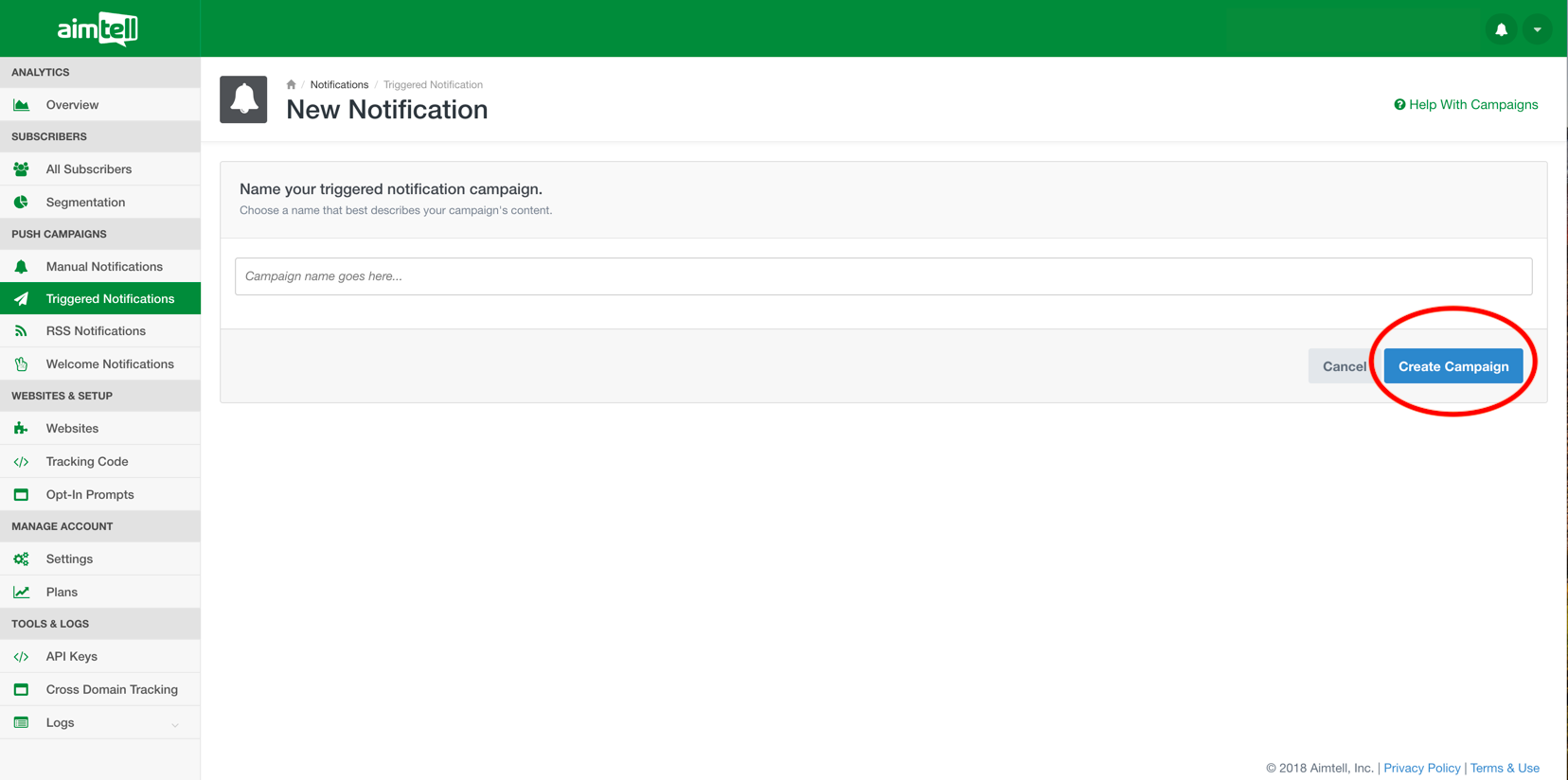Image resolution: width=1568 pixels, height=780 pixels.
Task: Click the notification bell icon in header
Action: pyautogui.click(x=1501, y=29)
